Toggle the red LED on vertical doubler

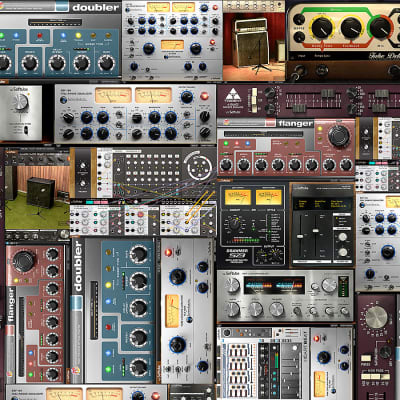pyautogui.click(x=108, y=327)
